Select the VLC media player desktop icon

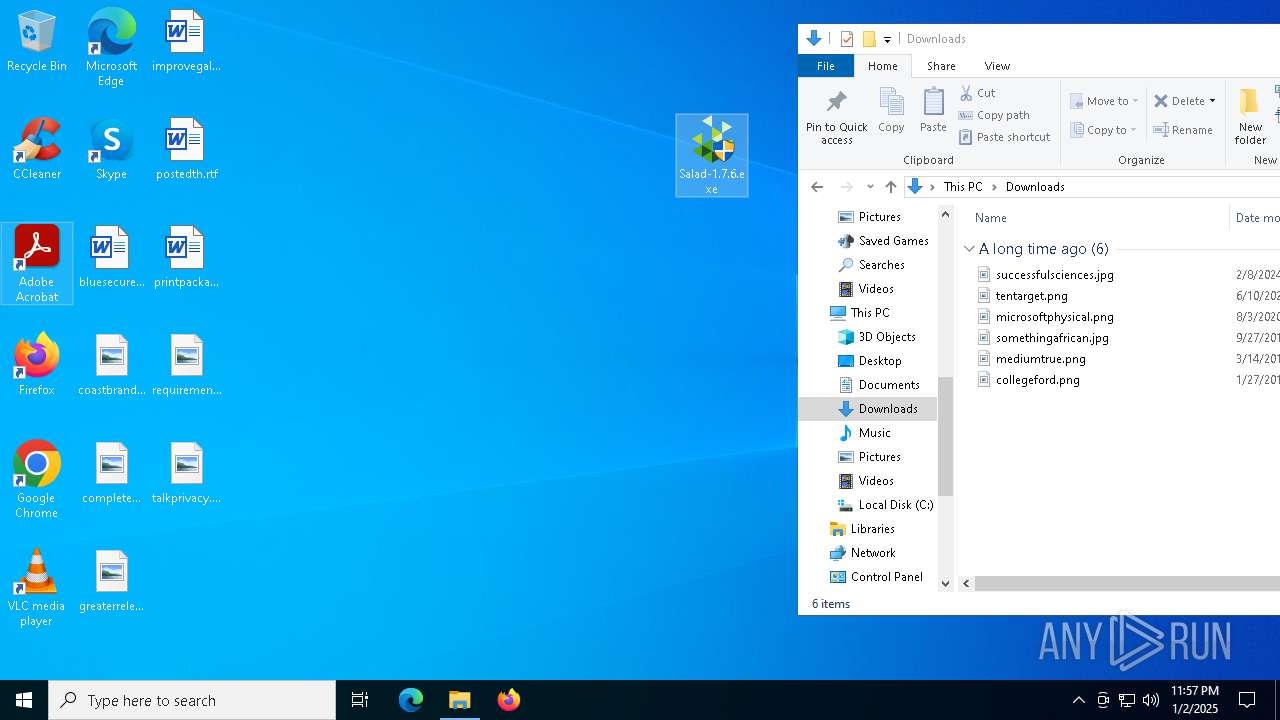(x=37, y=588)
